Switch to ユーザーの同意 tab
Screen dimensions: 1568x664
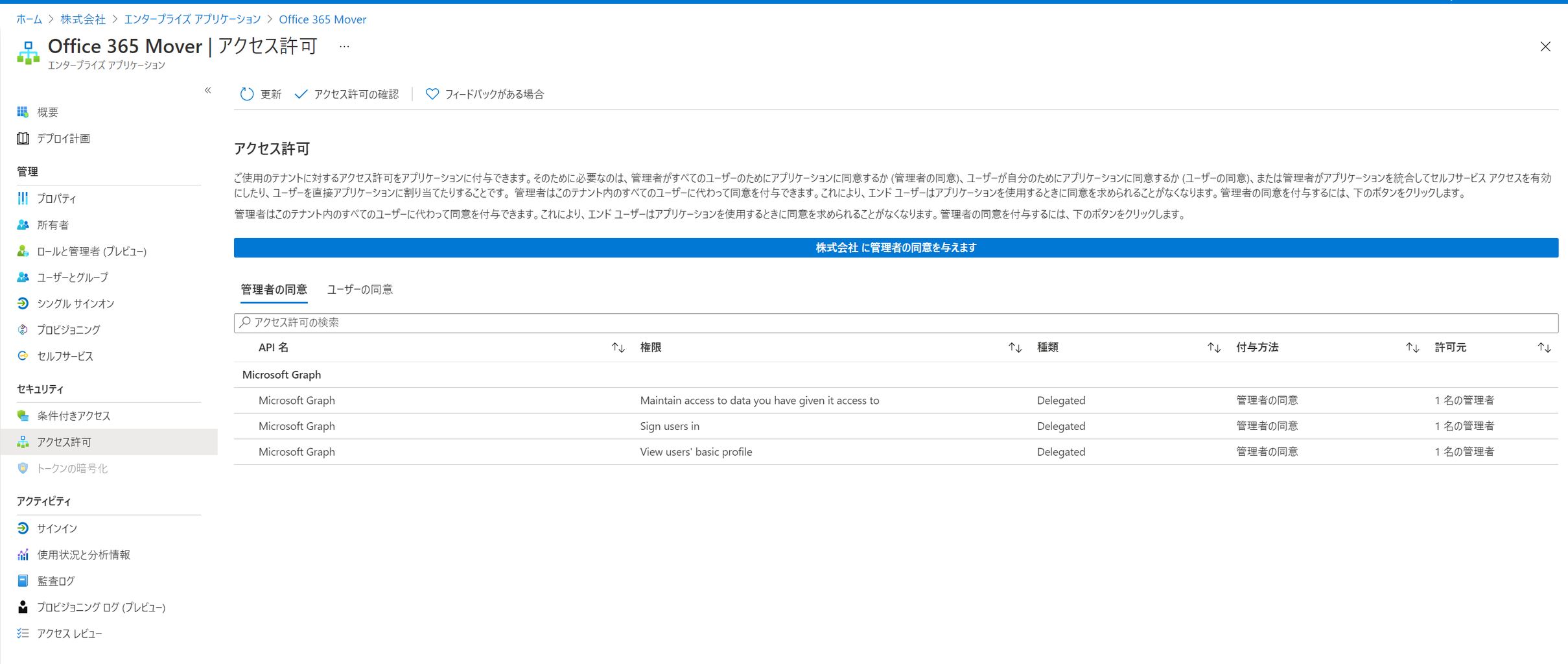tap(360, 290)
